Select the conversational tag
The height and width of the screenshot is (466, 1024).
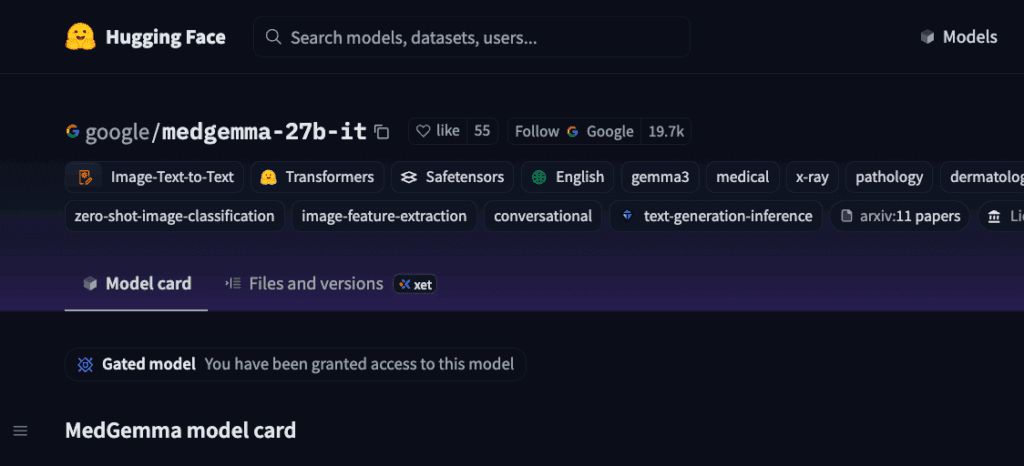coord(543,216)
